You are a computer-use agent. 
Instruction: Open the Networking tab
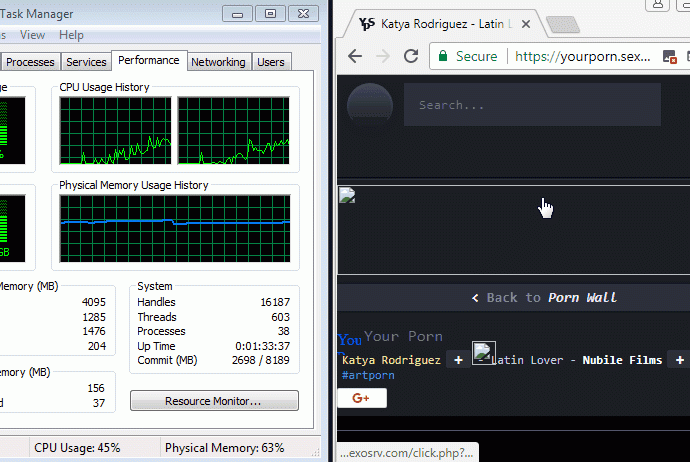(x=218, y=62)
